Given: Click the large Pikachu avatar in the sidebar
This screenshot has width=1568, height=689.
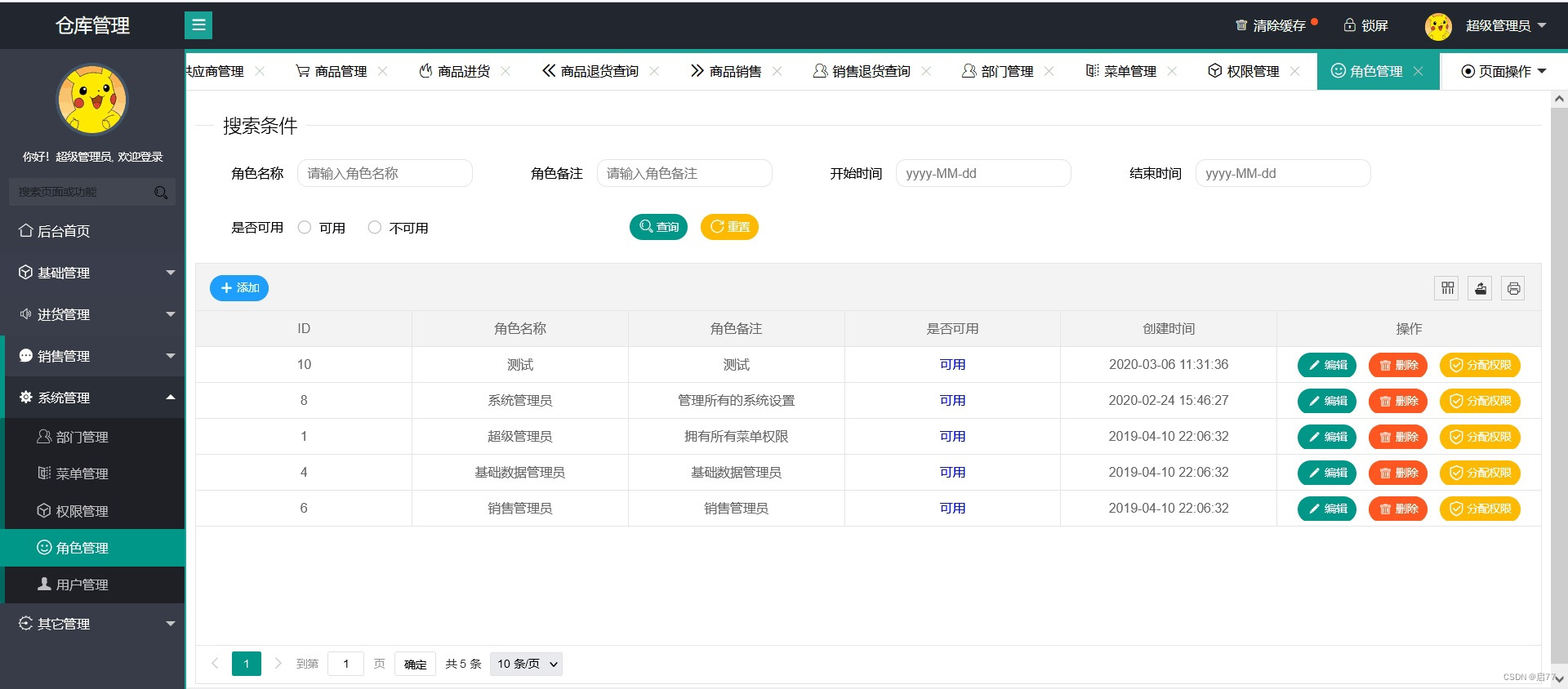Looking at the screenshot, I should (x=92, y=100).
